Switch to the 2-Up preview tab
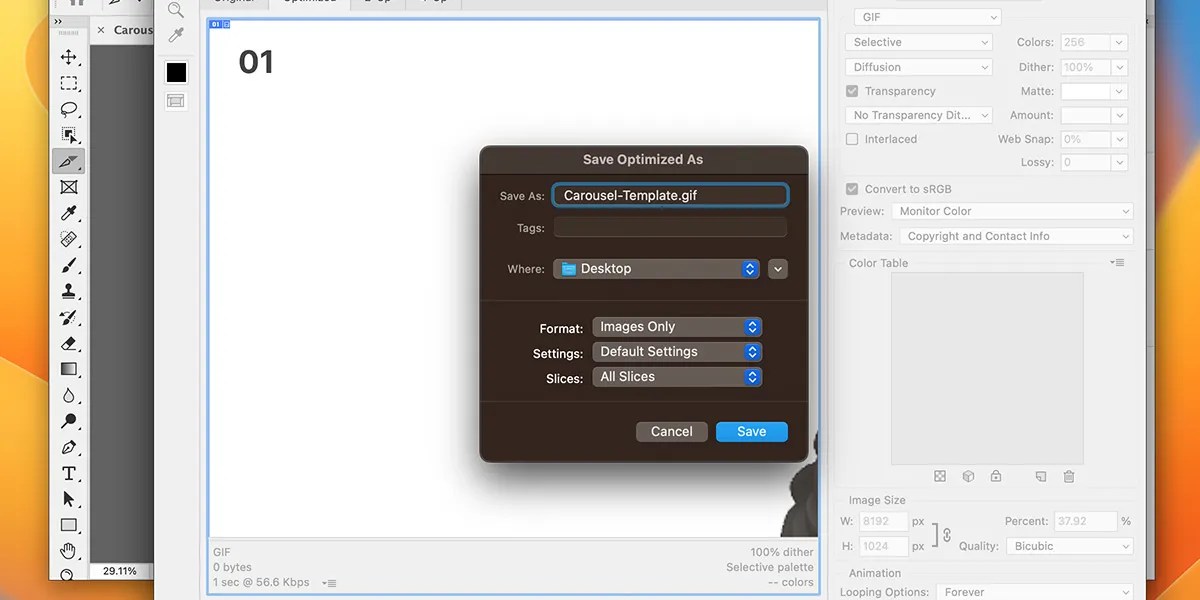1200x600 pixels. click(x=377, y=3)
